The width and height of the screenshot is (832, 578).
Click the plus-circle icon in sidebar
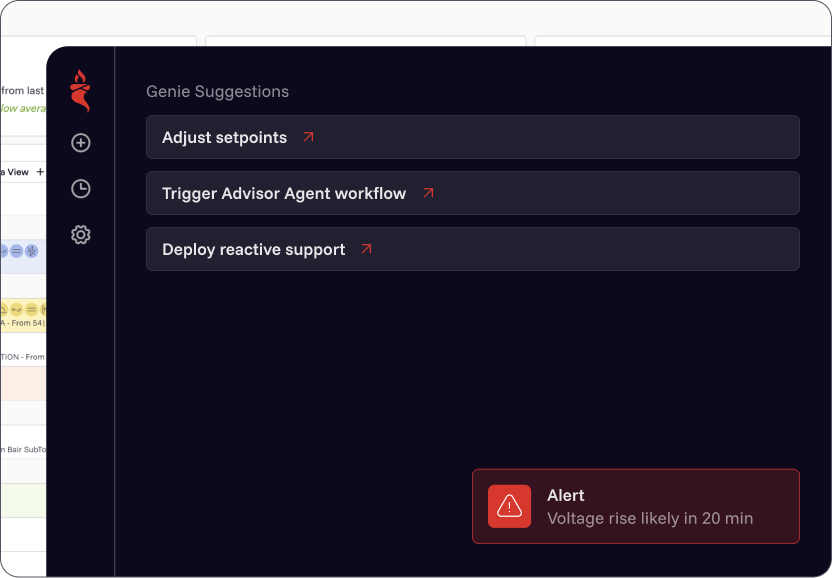coord(81,143)
